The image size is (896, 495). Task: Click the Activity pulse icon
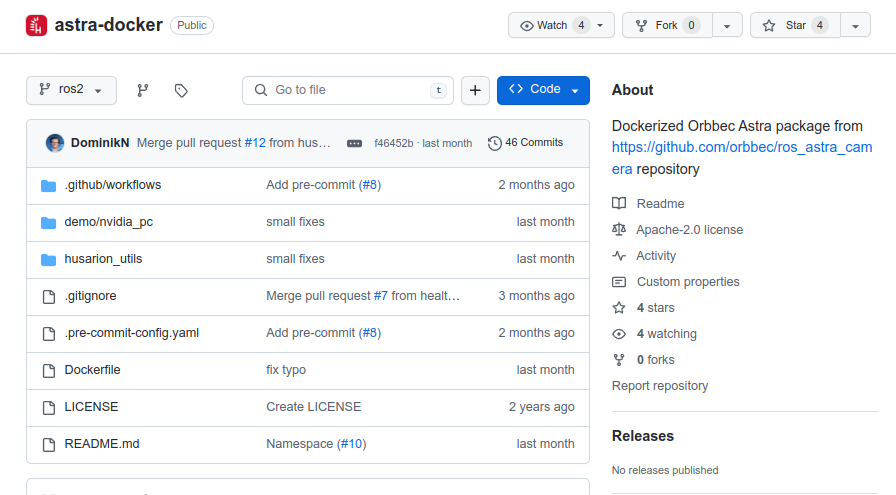(x=619, y=256)
